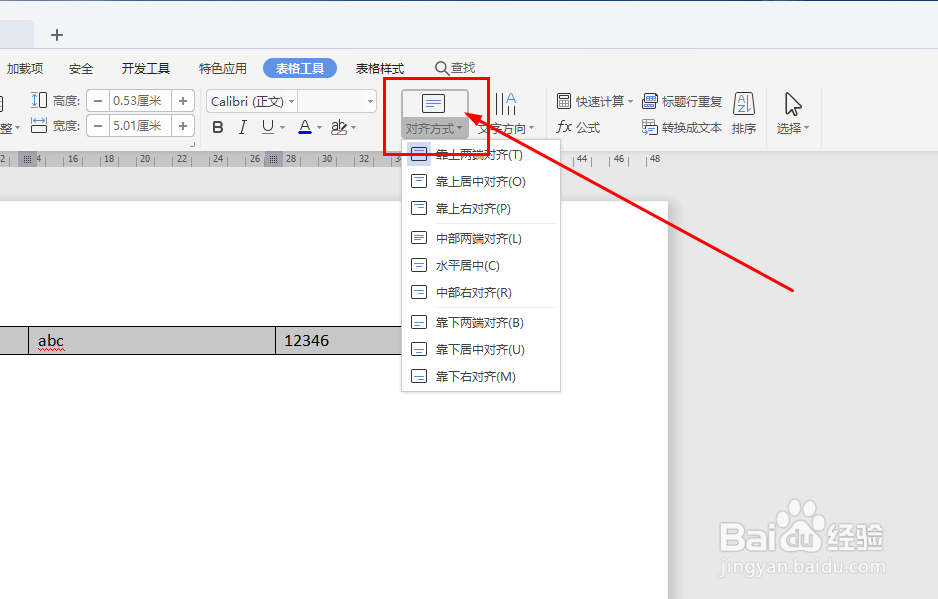Image resolution: width=938 pixels, height=599 pixels.
Task: Click the 对齐方式 alignment icon button
Action: [x=434, y=103]
